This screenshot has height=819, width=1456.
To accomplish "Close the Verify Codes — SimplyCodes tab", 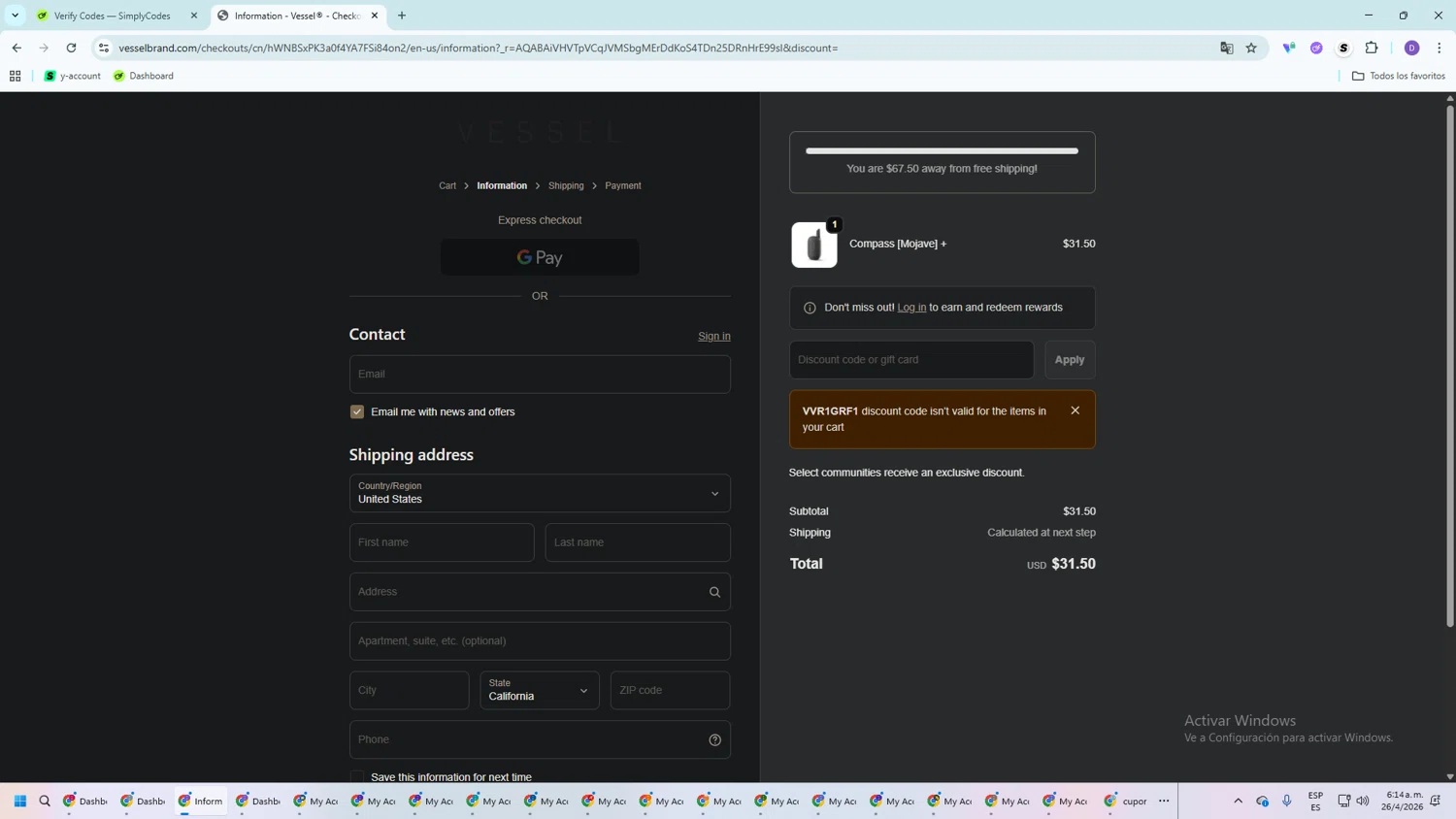I will pyautogui.click(x=194, y=16).
